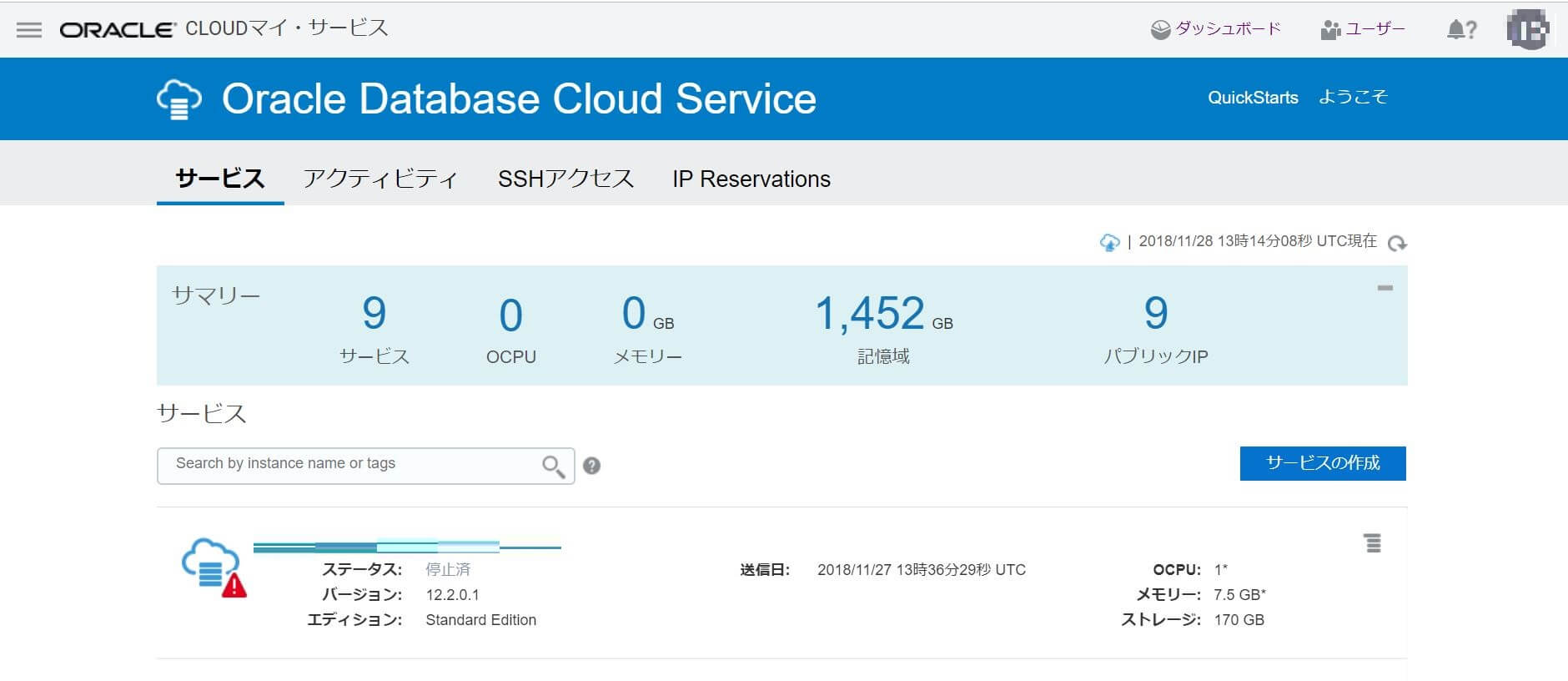
Task: Click the Database Cloud Service cloud icon
Action: [x=179, y=99]
